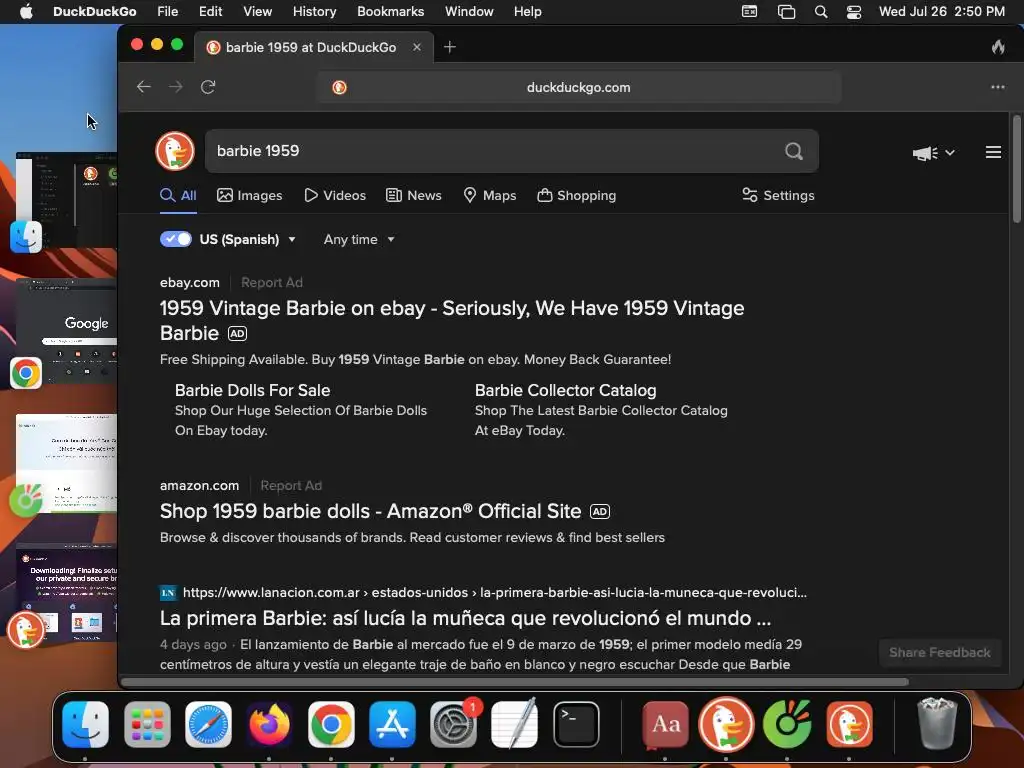Viewport: 1024px width, 768px height.
Task: Click the ebay.com ad domain text
Action: (189, 283)
